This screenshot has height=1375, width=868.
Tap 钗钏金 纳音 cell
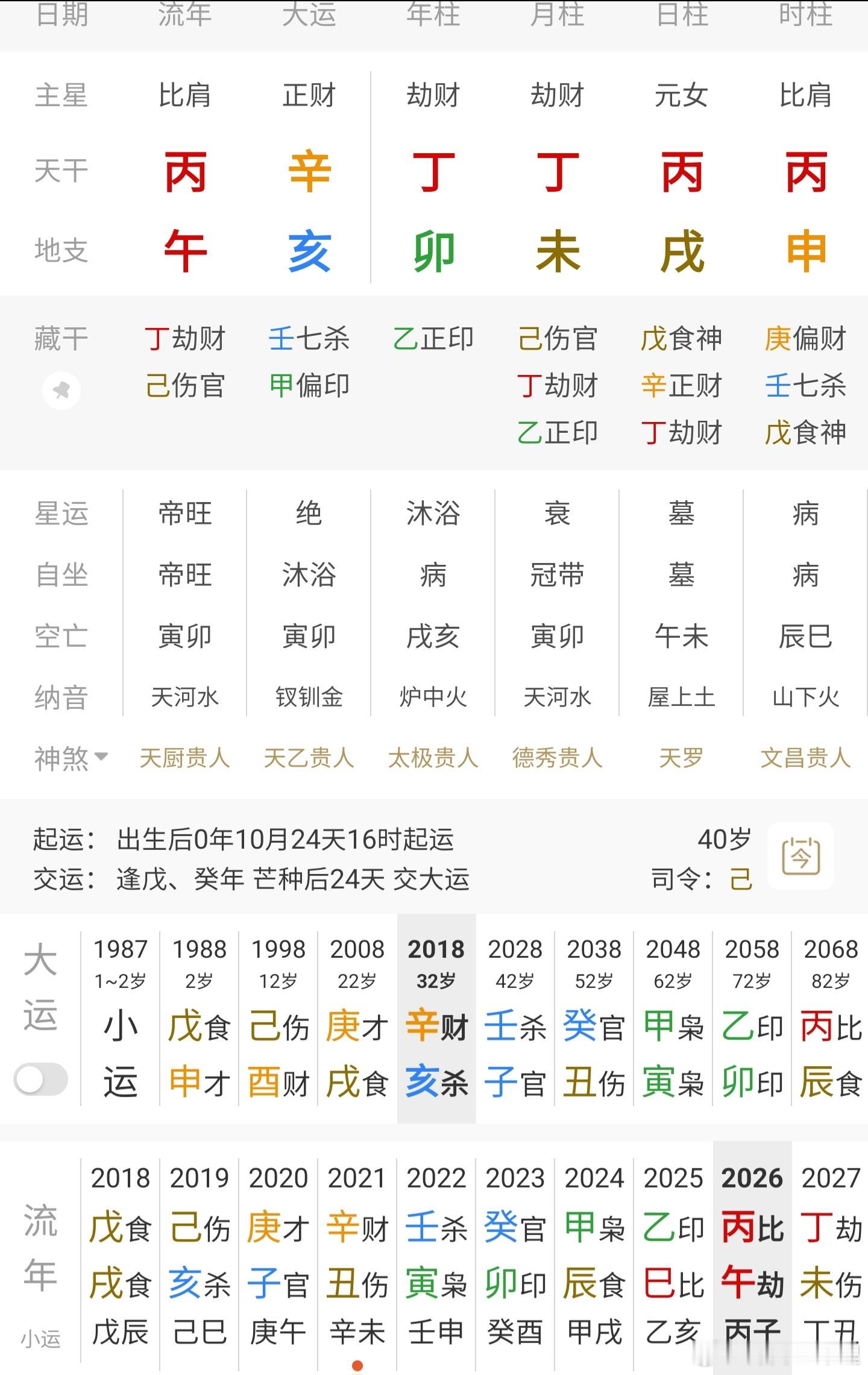[309, 697]
